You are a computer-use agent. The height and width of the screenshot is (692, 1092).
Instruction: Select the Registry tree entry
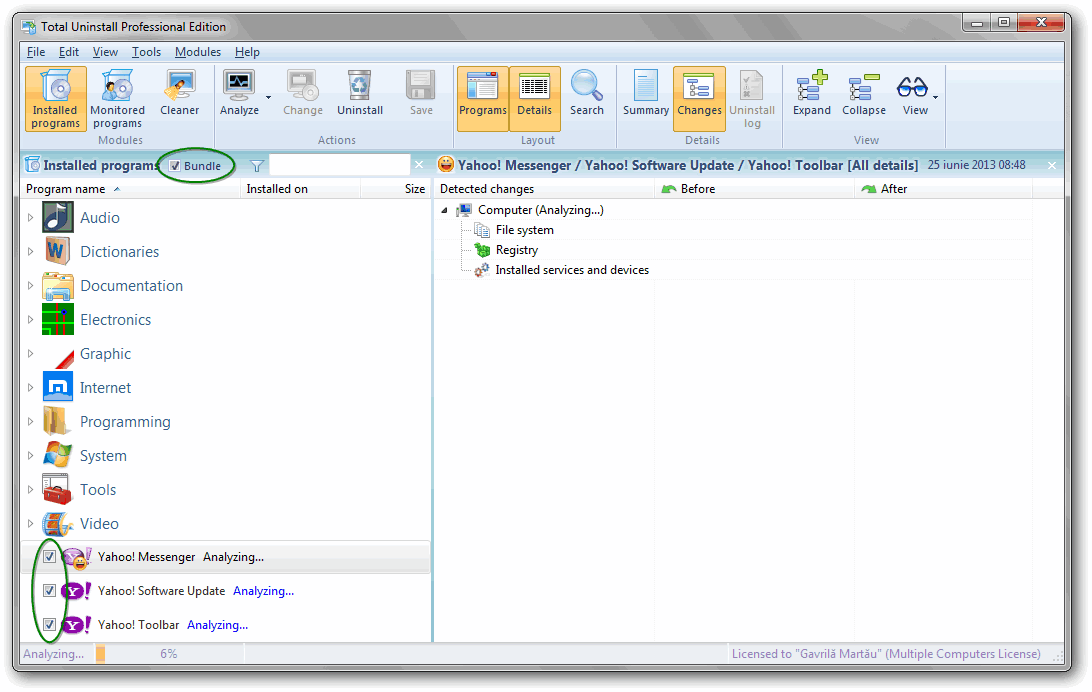click(x=516, y=250)
